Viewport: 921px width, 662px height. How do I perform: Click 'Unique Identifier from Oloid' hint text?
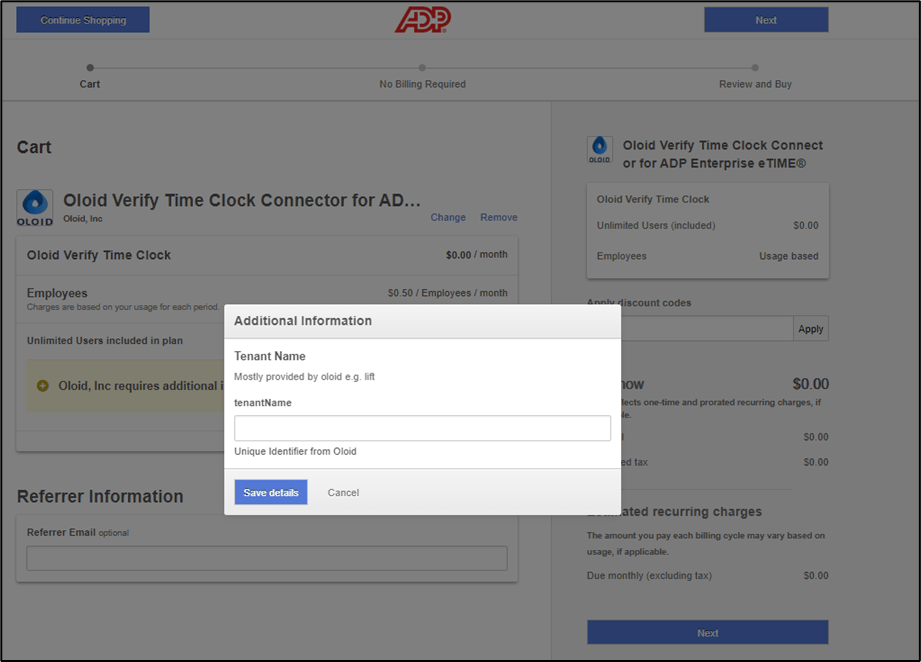pos(295,451)
